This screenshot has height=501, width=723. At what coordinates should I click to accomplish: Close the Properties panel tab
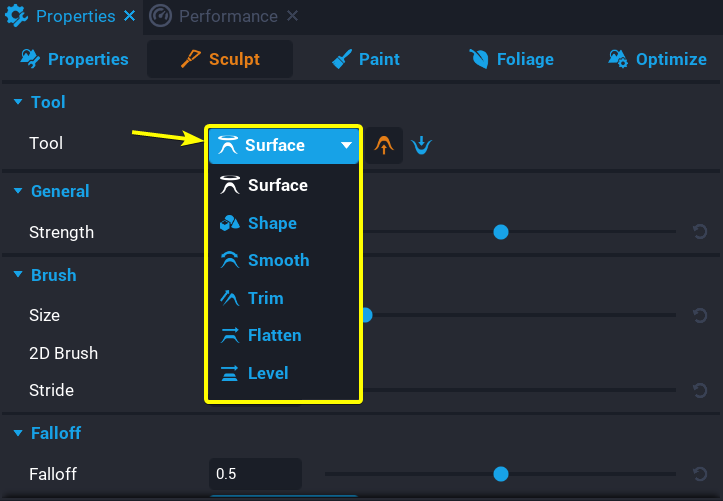click(130, 16)
